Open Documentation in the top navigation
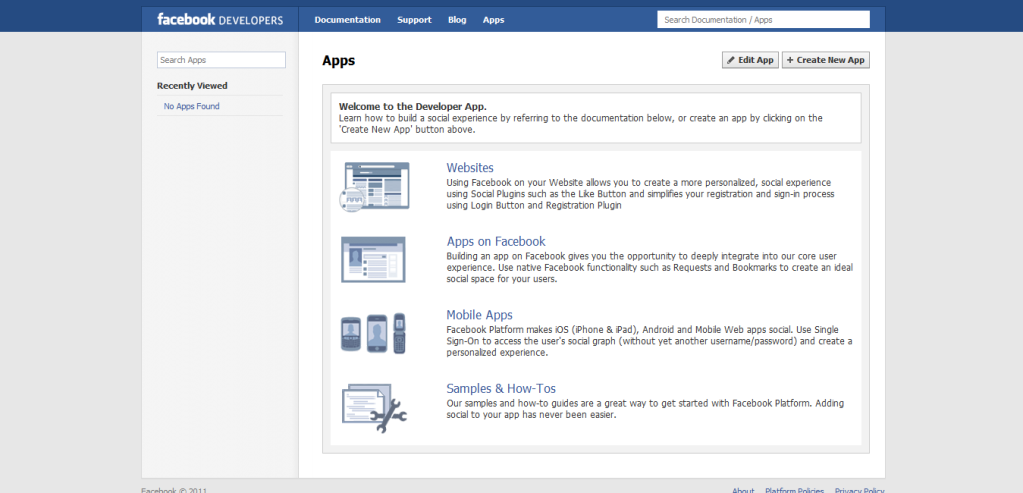1023x493 pixels. tap(347, 19)
